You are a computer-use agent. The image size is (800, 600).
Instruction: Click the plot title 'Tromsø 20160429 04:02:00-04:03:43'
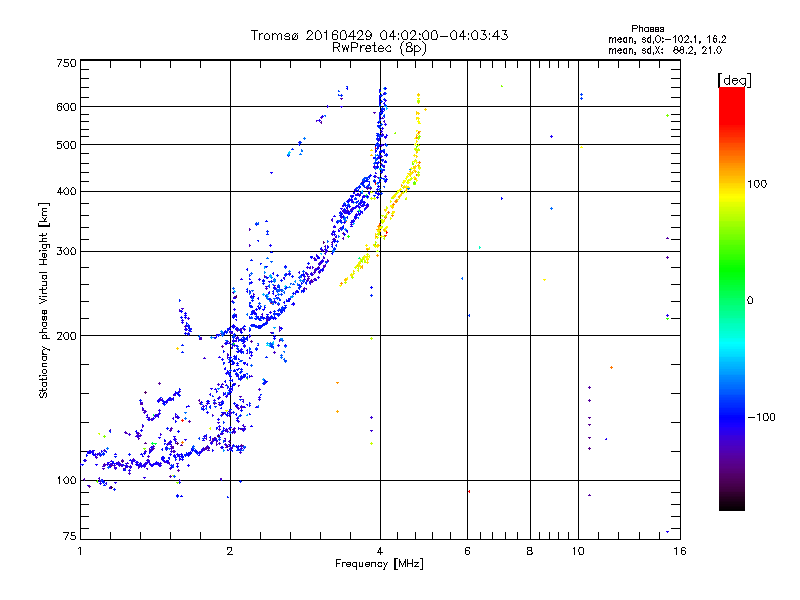point(379,35)
